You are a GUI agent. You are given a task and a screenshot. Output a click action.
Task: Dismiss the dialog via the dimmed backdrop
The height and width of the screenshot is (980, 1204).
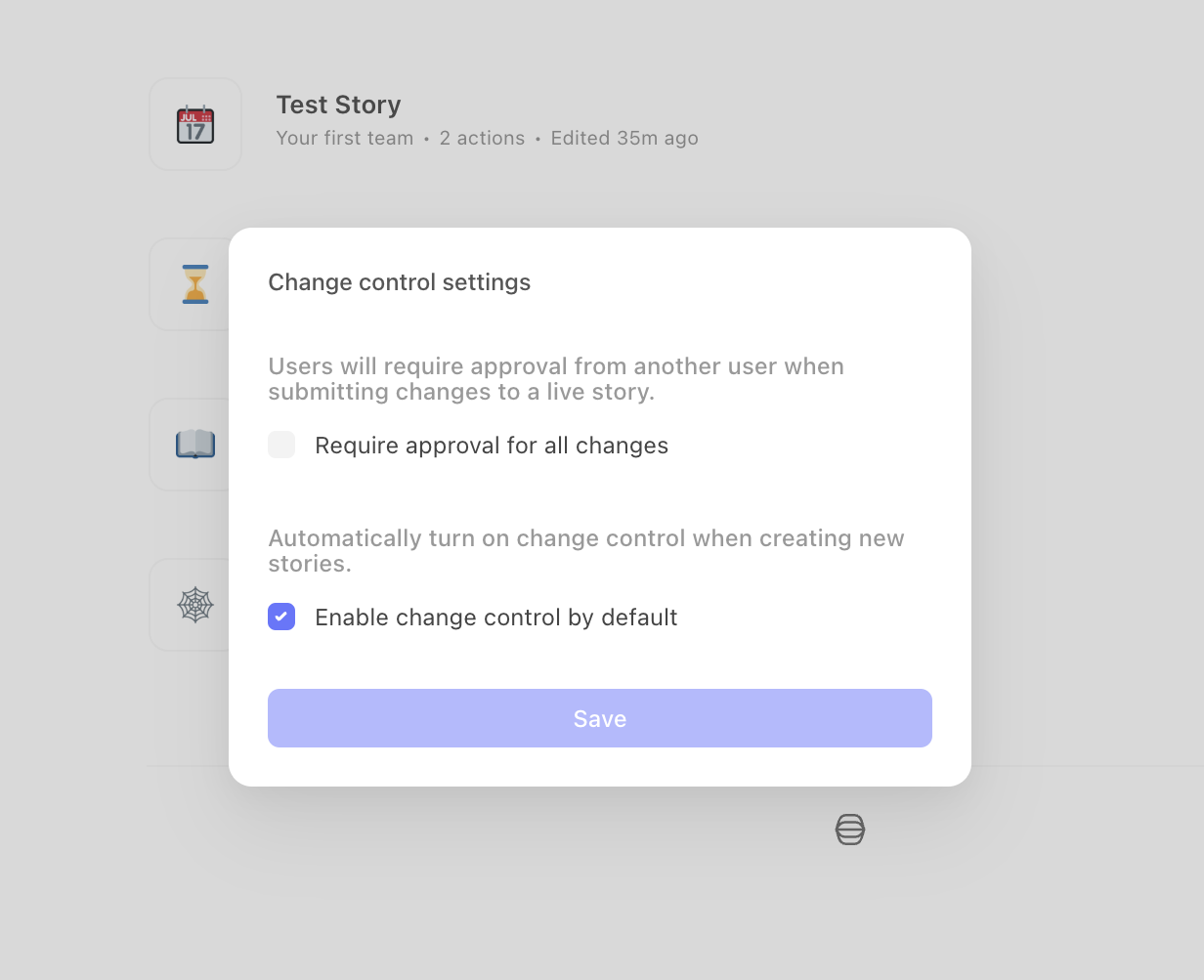[1075, 489]
